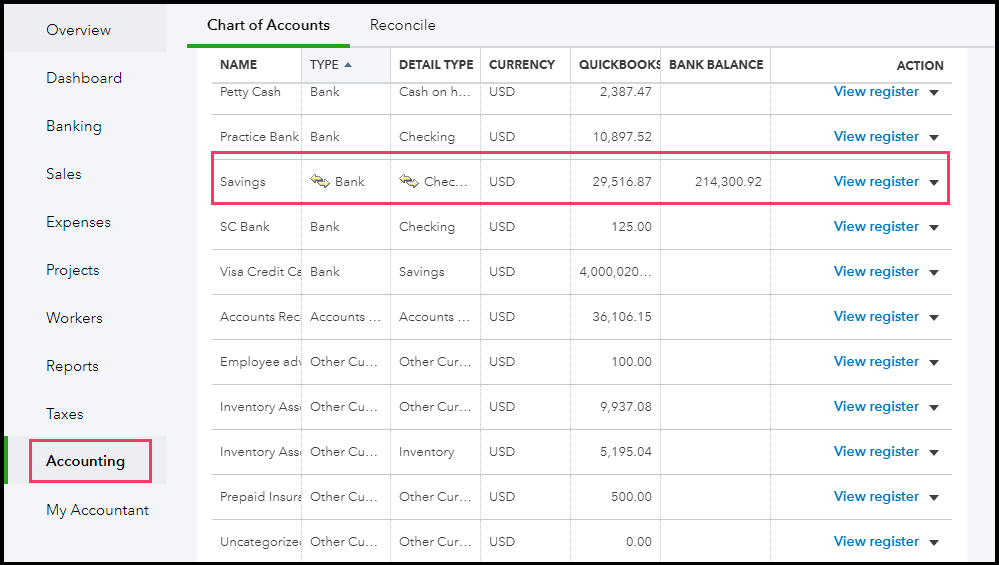The width and height of the screenshot is (999, 565).
Task: Switch to the Reconcile tab
Action: click(x=402, y=25)
